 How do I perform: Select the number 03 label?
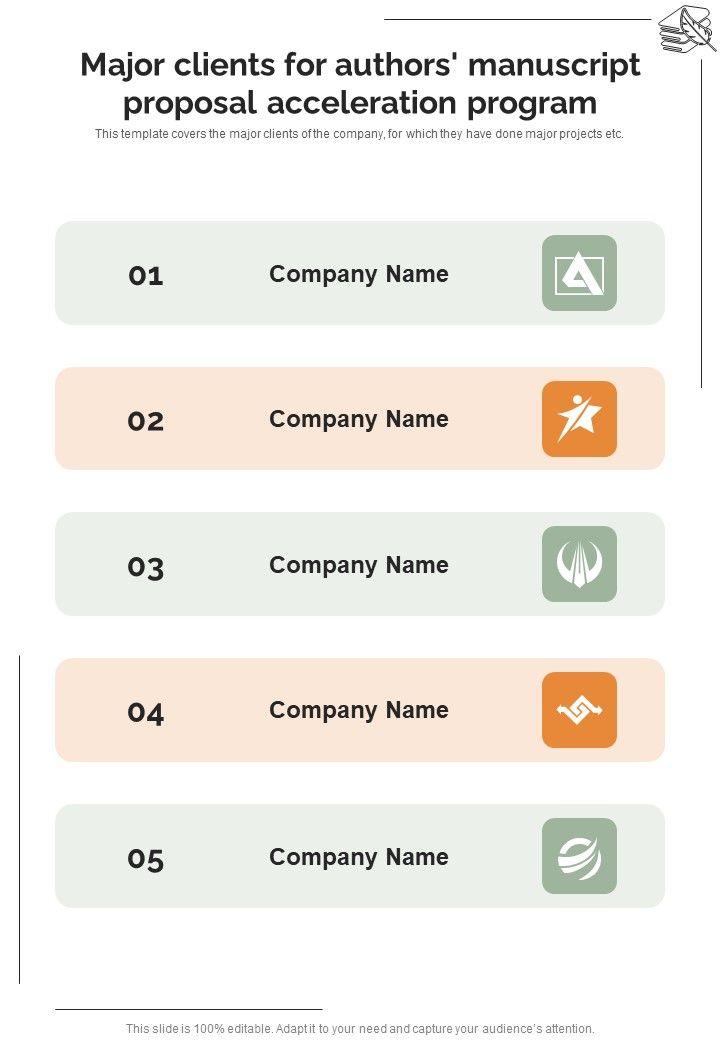tap(145, 567)
